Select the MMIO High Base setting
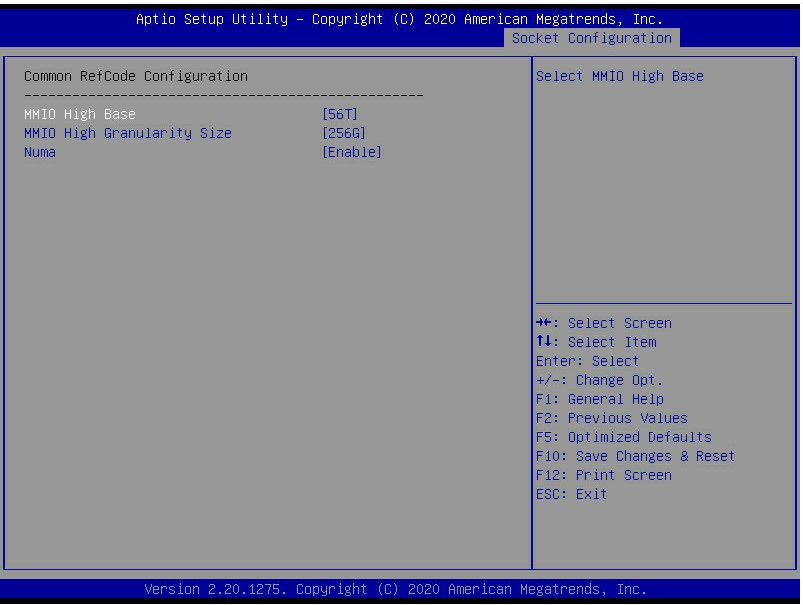This screenshot has width=803, height=605. [x=80, y=114]
